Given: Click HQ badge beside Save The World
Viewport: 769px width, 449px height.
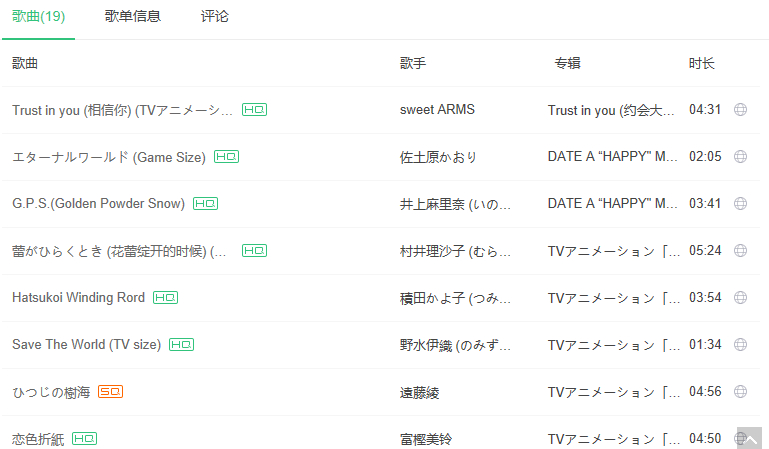Looking at the screenshot, I should pos(181,344).
